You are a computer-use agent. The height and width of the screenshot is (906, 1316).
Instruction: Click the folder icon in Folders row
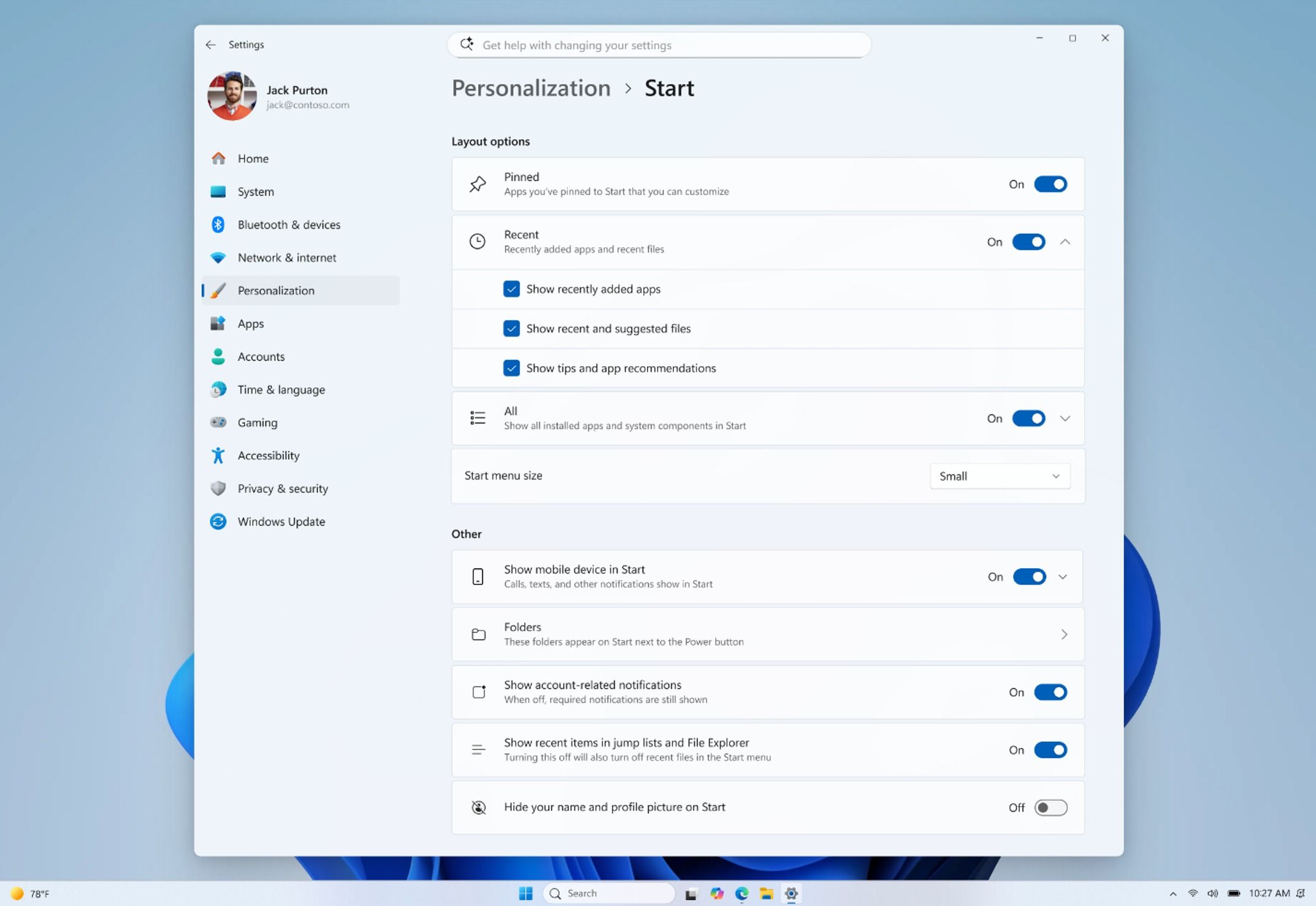478,634
